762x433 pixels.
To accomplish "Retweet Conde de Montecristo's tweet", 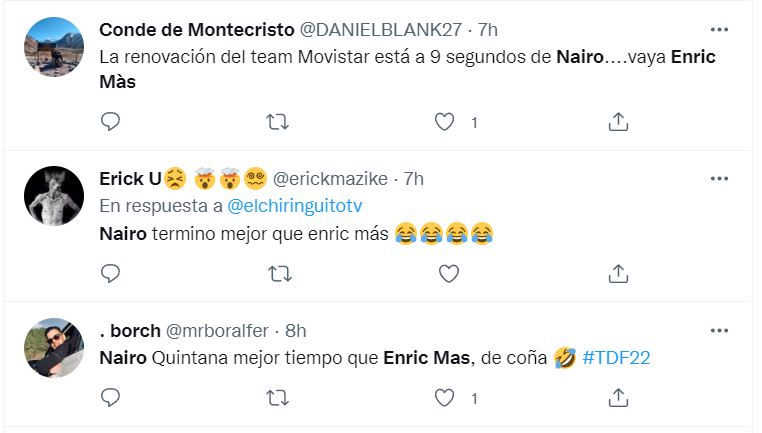I will pos(280,122).
